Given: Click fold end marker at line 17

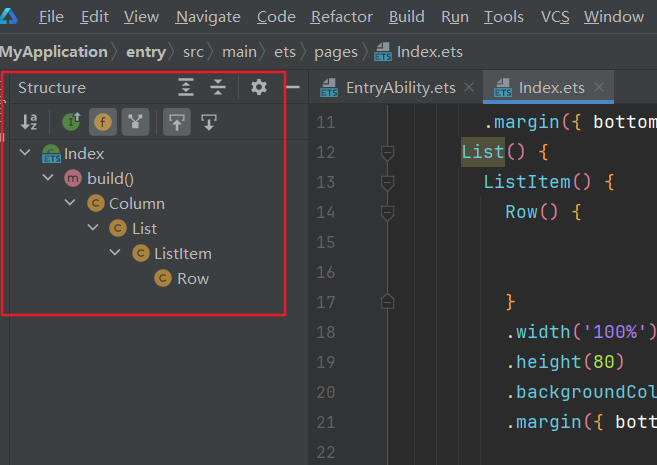Looking at the screenshot, I should click(x=387, y=302).
